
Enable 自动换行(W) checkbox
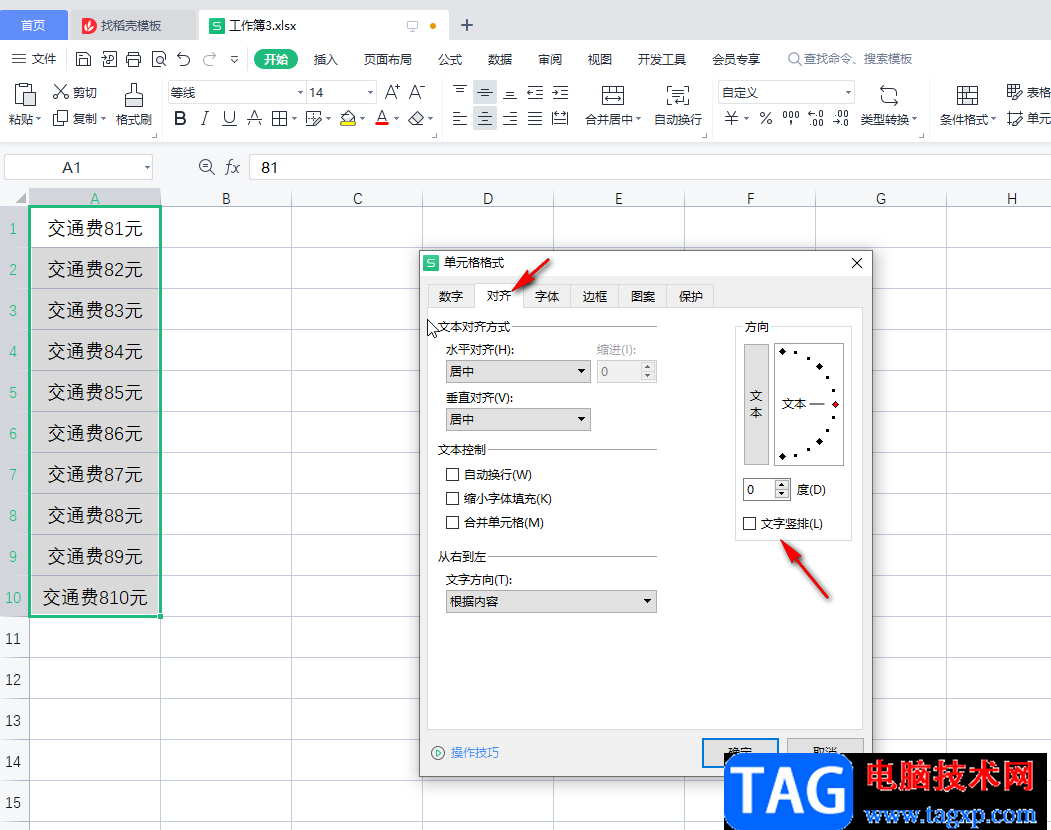[452, 475]
